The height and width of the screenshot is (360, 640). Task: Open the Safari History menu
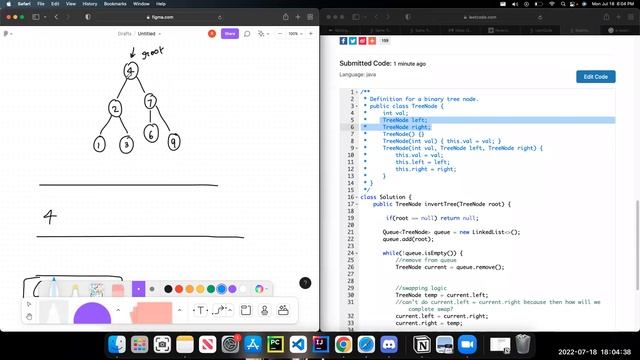(90, 4)
